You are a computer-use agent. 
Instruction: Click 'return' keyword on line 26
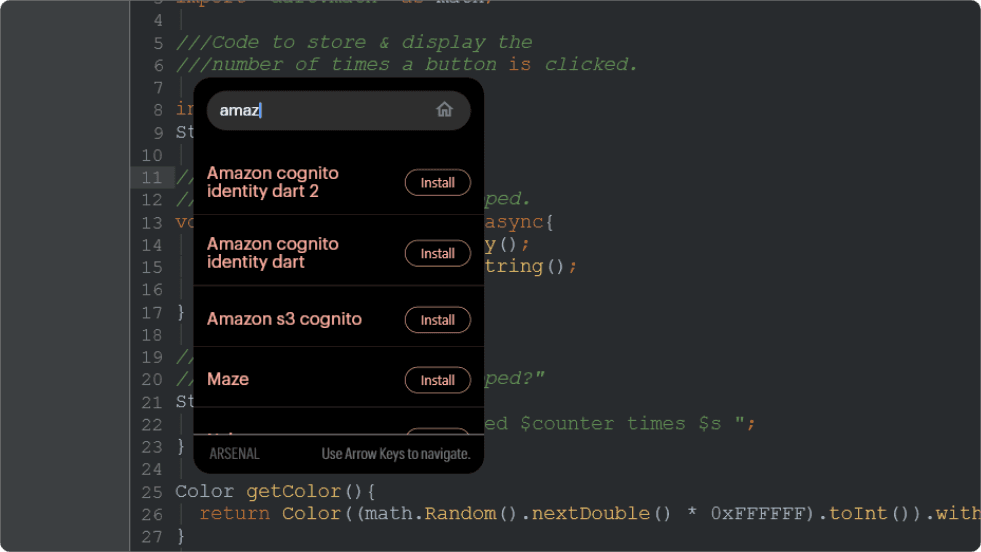[x=235, y=514]
